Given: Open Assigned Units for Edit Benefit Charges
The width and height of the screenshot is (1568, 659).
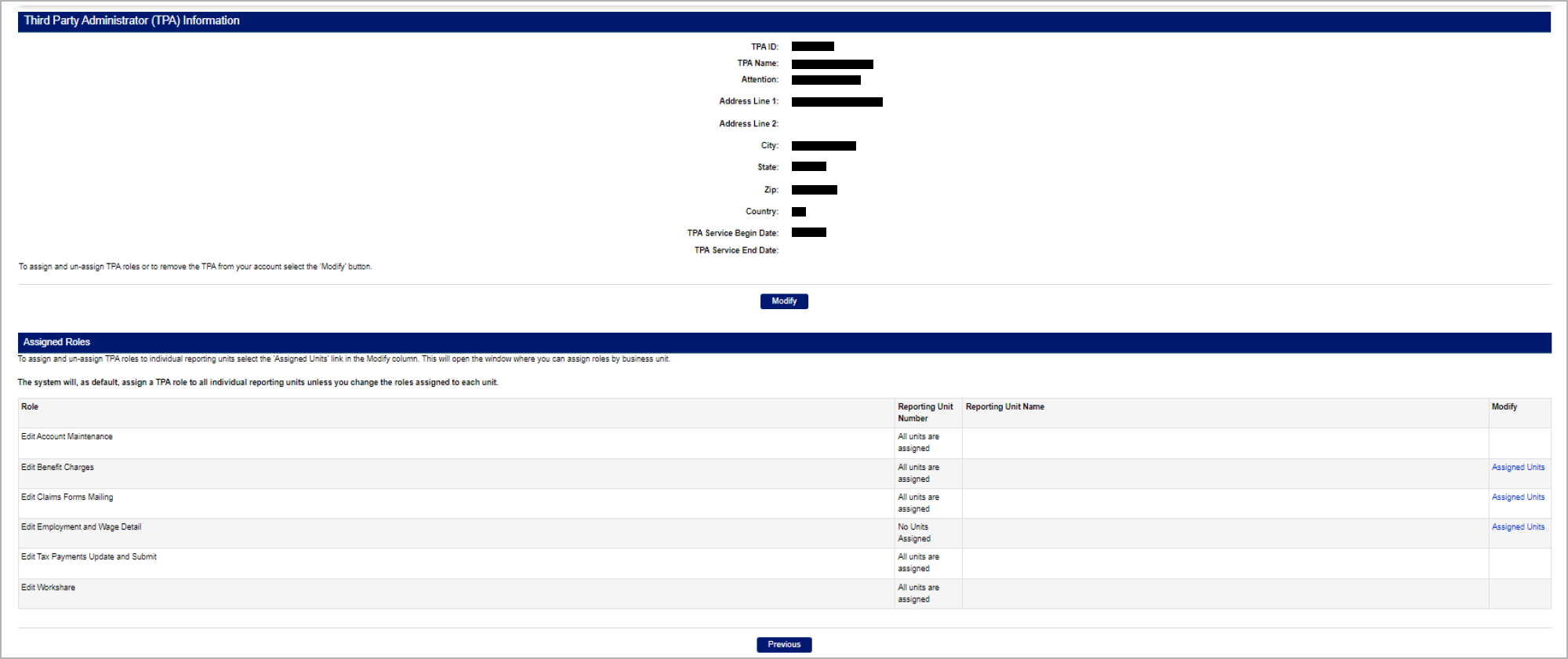Looking at the screenshot, I should (x=1518, y=468).
